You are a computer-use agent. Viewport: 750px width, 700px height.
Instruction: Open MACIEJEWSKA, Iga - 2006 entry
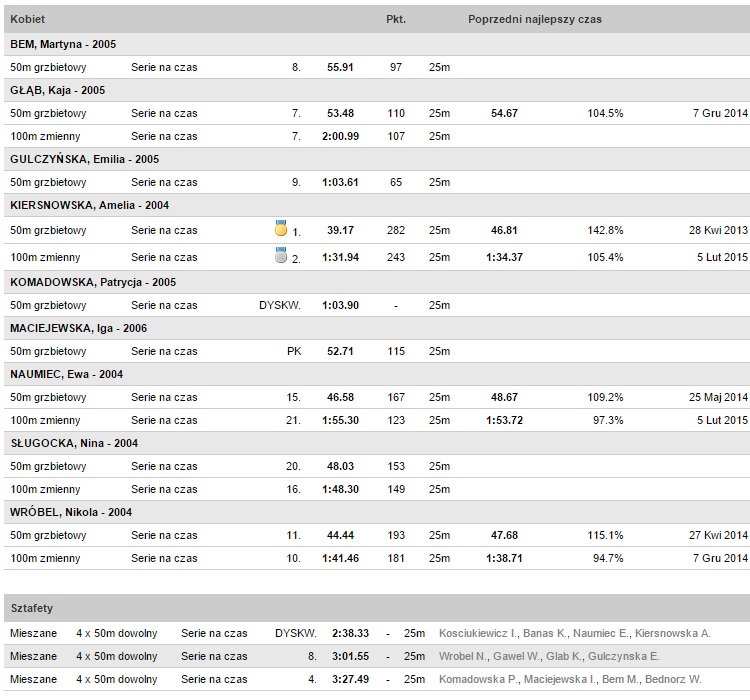point(78,328)
